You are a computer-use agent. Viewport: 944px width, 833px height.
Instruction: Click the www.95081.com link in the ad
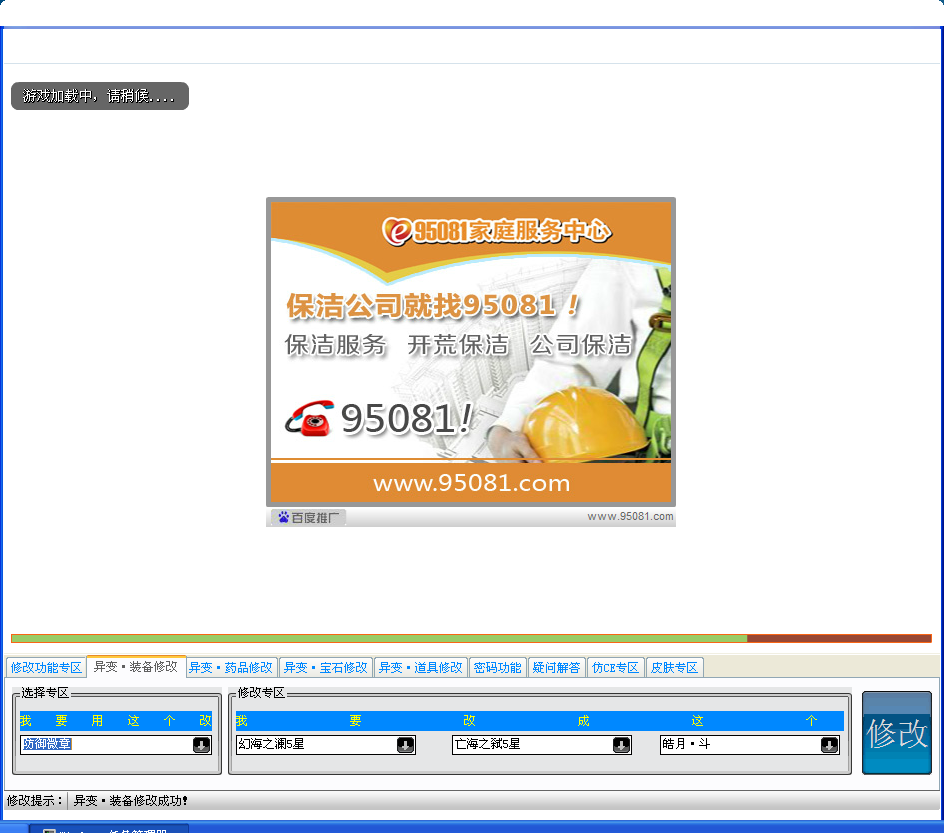tap(471, 483)
